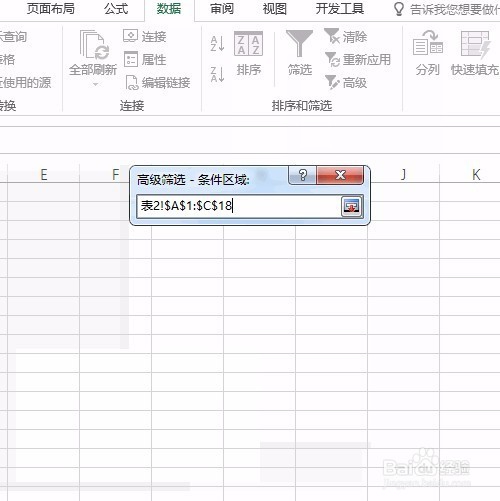Click the criteria range input field
500x501 pixels.
pyautogui.click(x=239, y=206)
